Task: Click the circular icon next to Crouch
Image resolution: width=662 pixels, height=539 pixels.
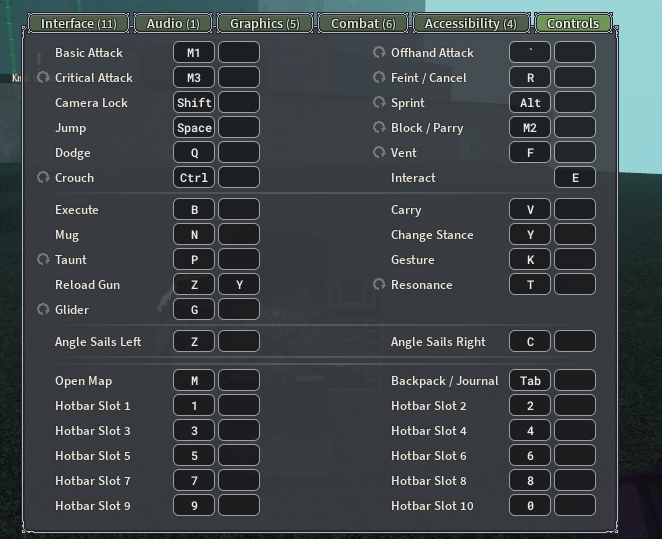Action: point(43,178)
